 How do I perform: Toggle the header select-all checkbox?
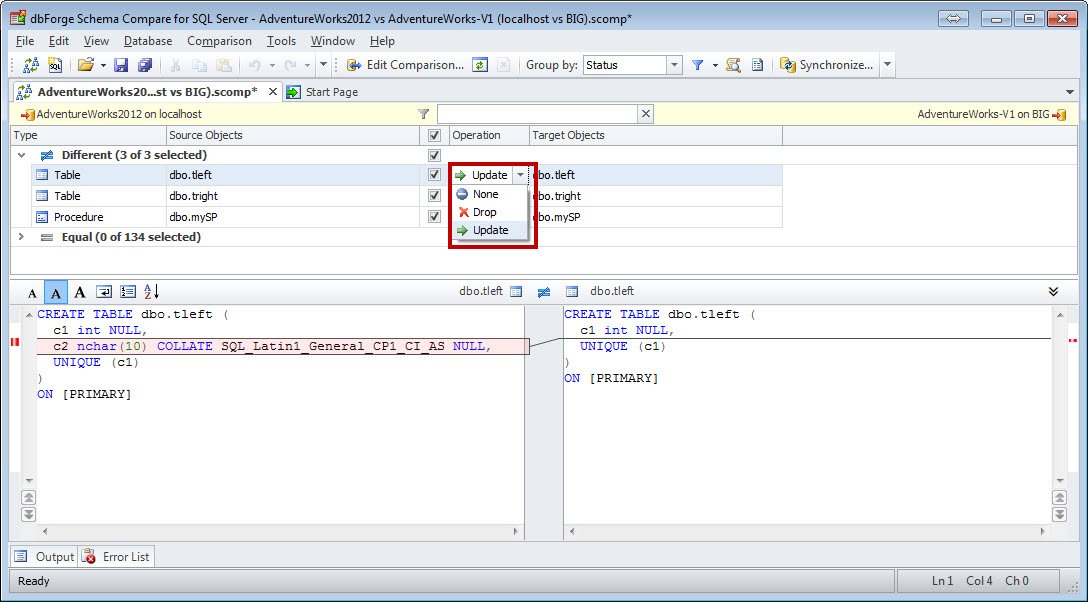434,136
